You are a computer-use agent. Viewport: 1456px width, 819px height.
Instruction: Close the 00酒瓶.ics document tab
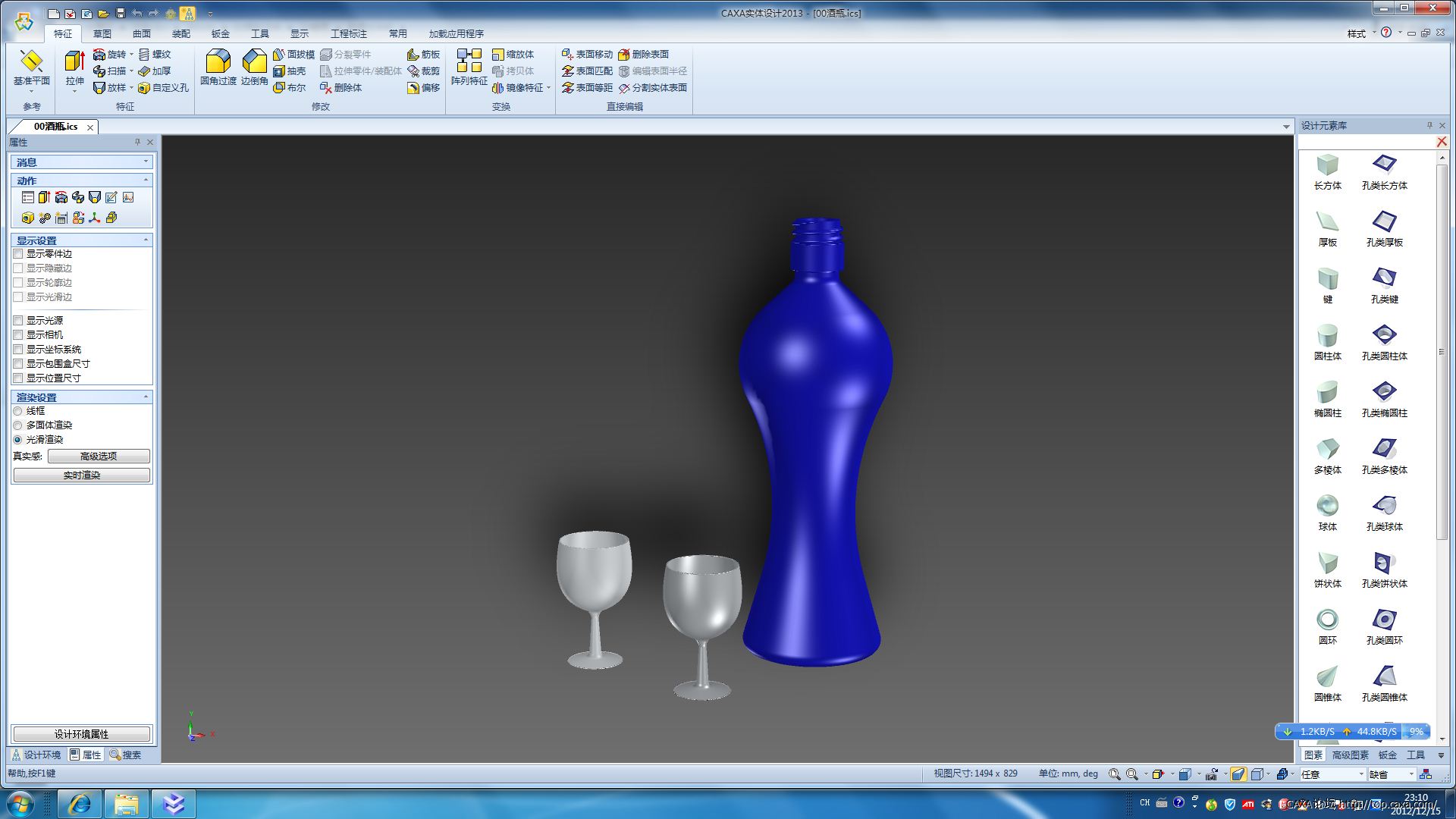tap(90, 127)
